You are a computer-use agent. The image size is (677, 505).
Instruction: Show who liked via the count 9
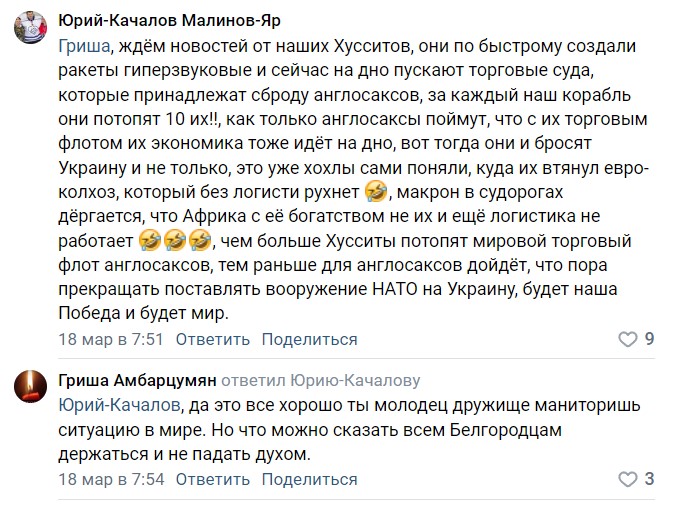pos(649,339)
